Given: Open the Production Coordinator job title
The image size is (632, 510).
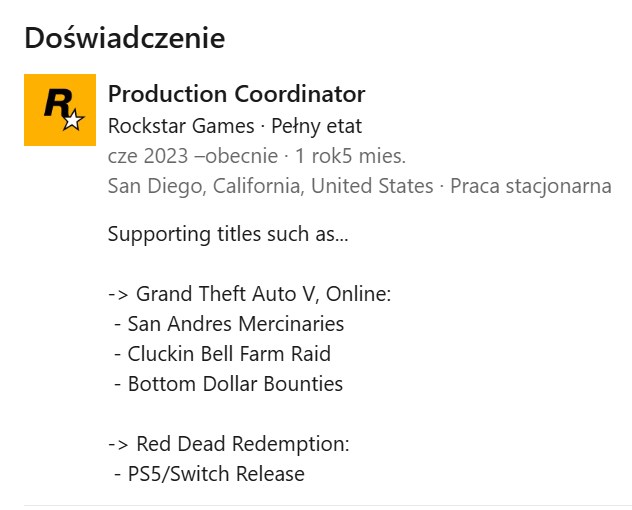Looking at the screenshot, I should [x=236, y=94].
